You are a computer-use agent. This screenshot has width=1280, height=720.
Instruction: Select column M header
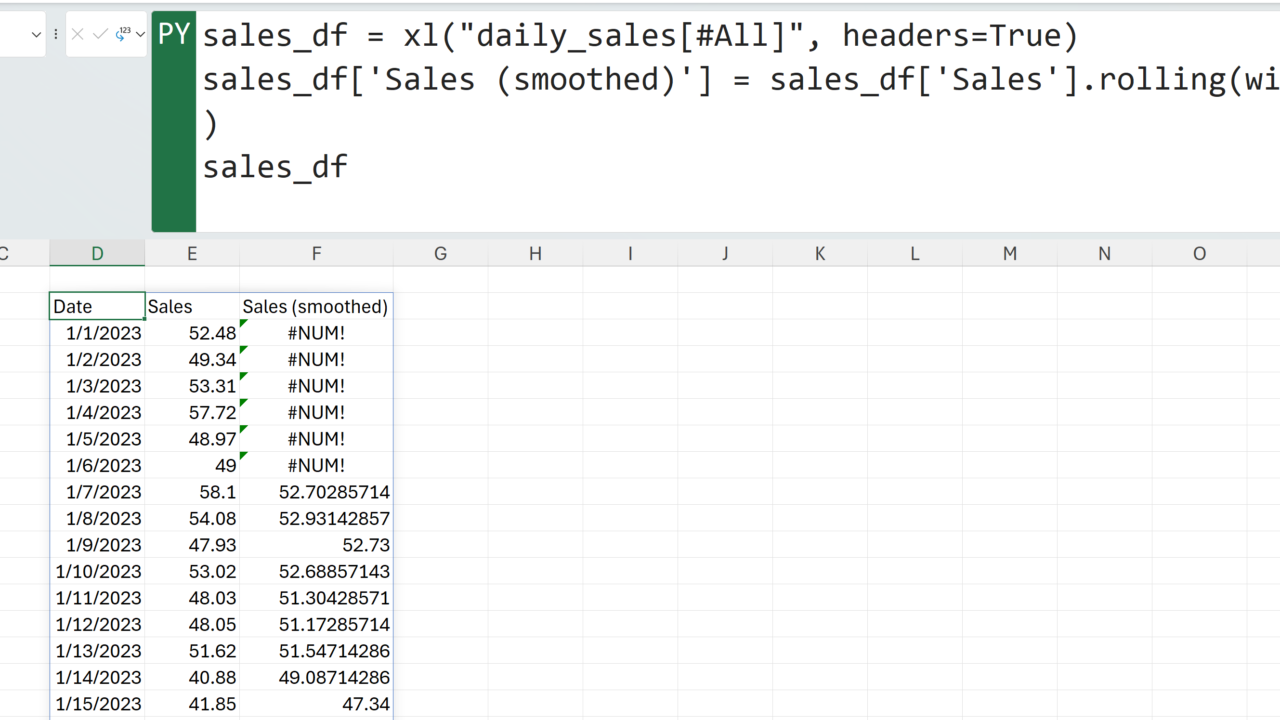click(1010, 254)
